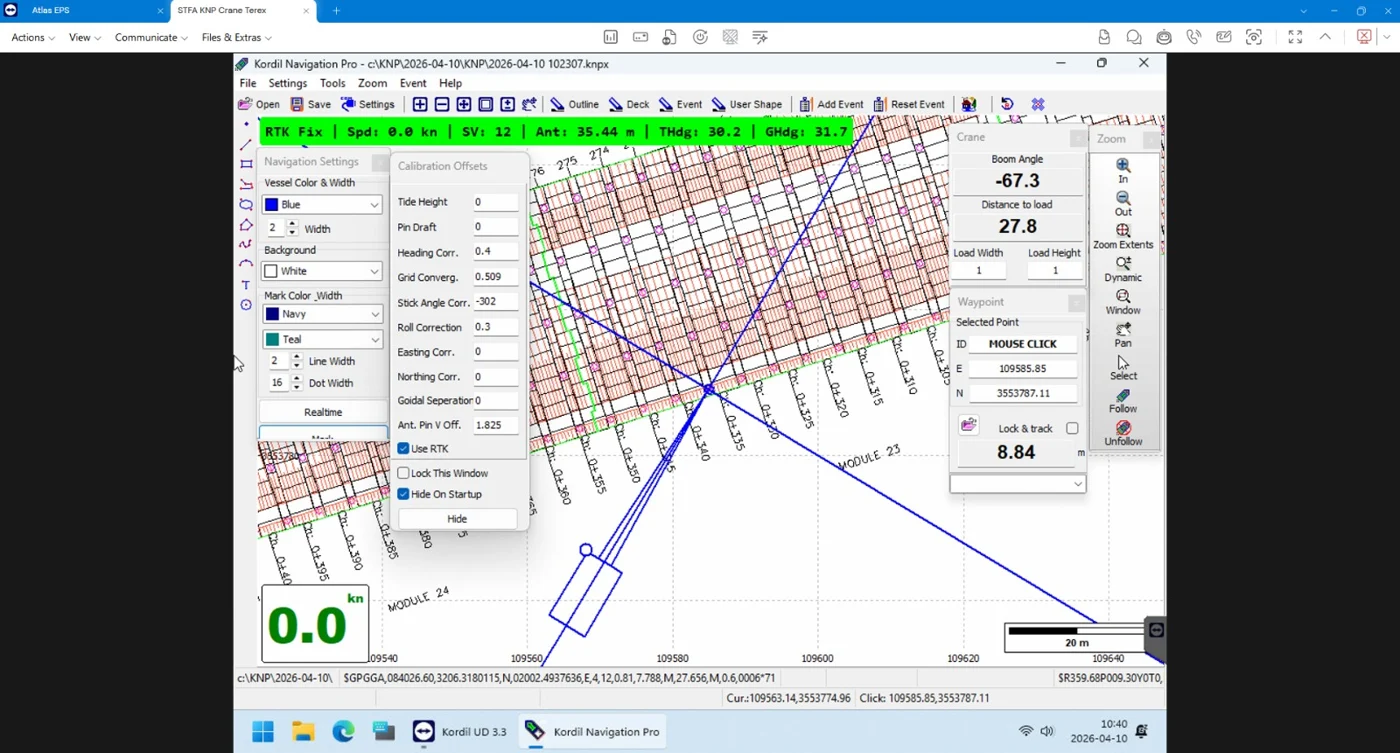Click the Follow vessel icon

pyautogui.click(x=1123, y=396)
